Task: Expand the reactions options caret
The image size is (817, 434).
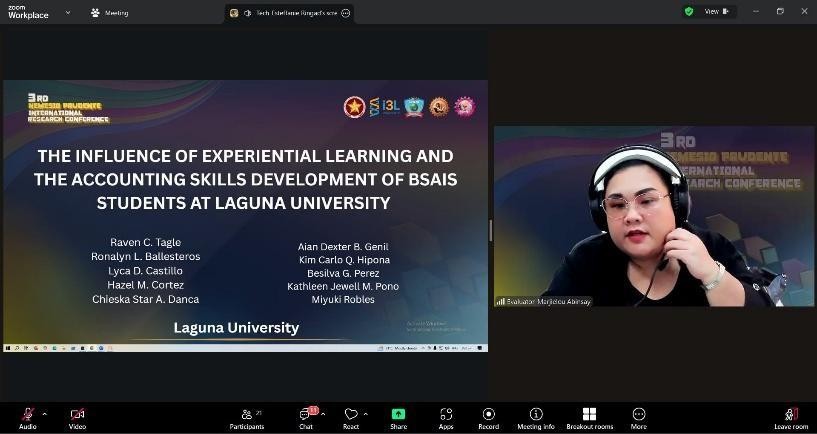Action: (365, 414)
